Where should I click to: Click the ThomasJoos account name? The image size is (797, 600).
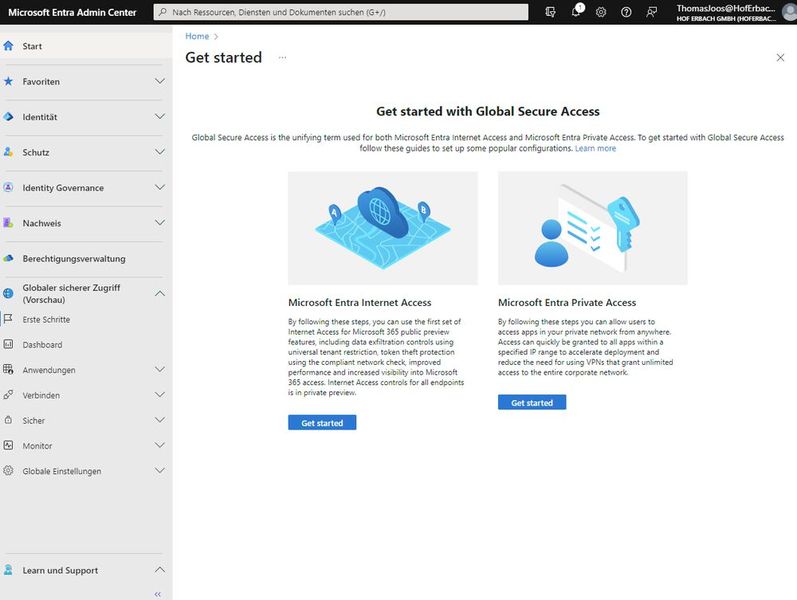click(x=725, y=8)
